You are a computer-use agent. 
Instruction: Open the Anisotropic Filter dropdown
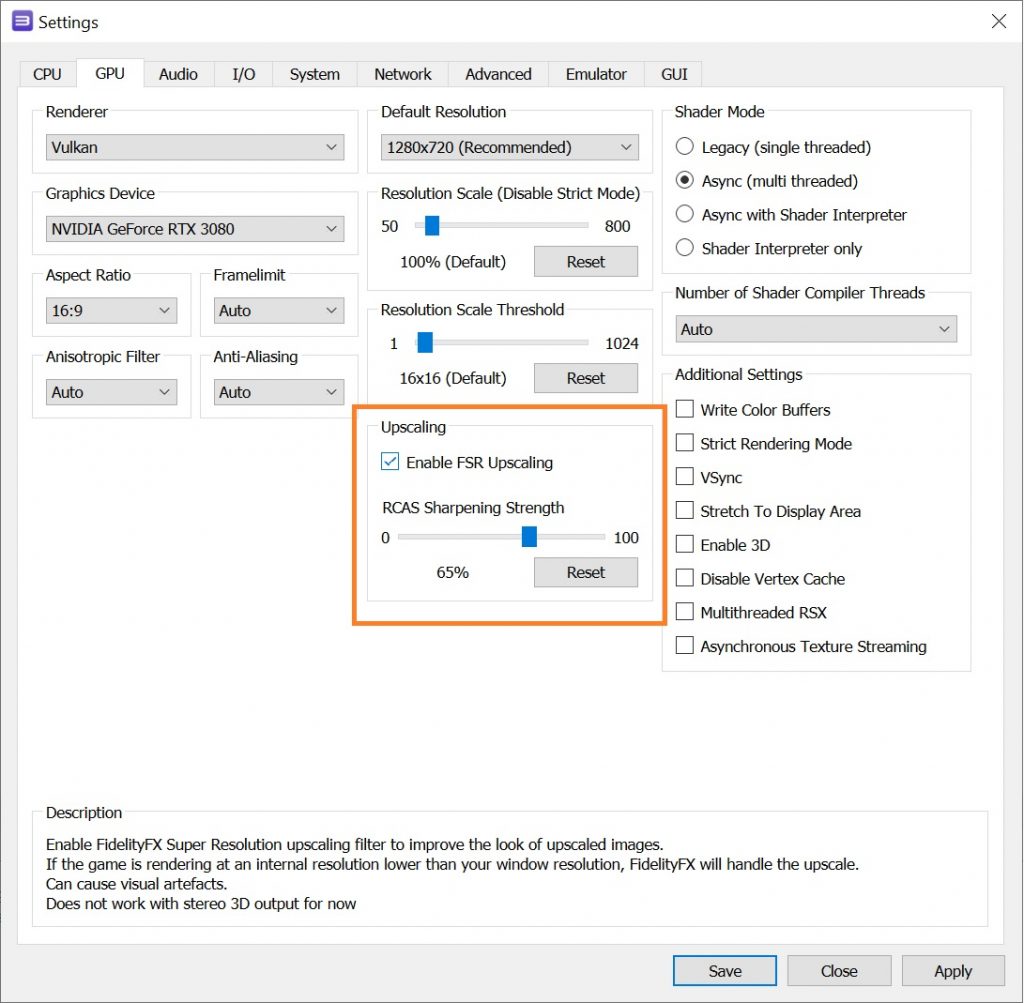[111, 392]
